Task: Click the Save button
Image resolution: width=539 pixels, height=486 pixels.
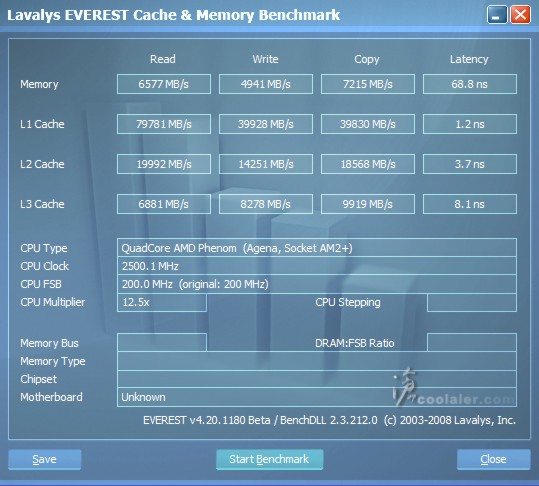Action: point(45,459)
